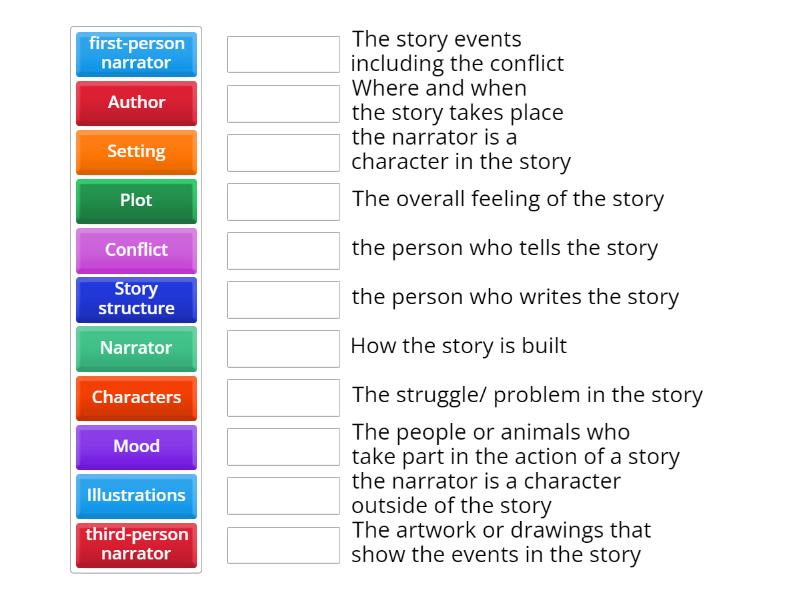Click the slot beside 'The artwork or drawings' definition
Screen dimensions: 800x600
click(283, 545)
